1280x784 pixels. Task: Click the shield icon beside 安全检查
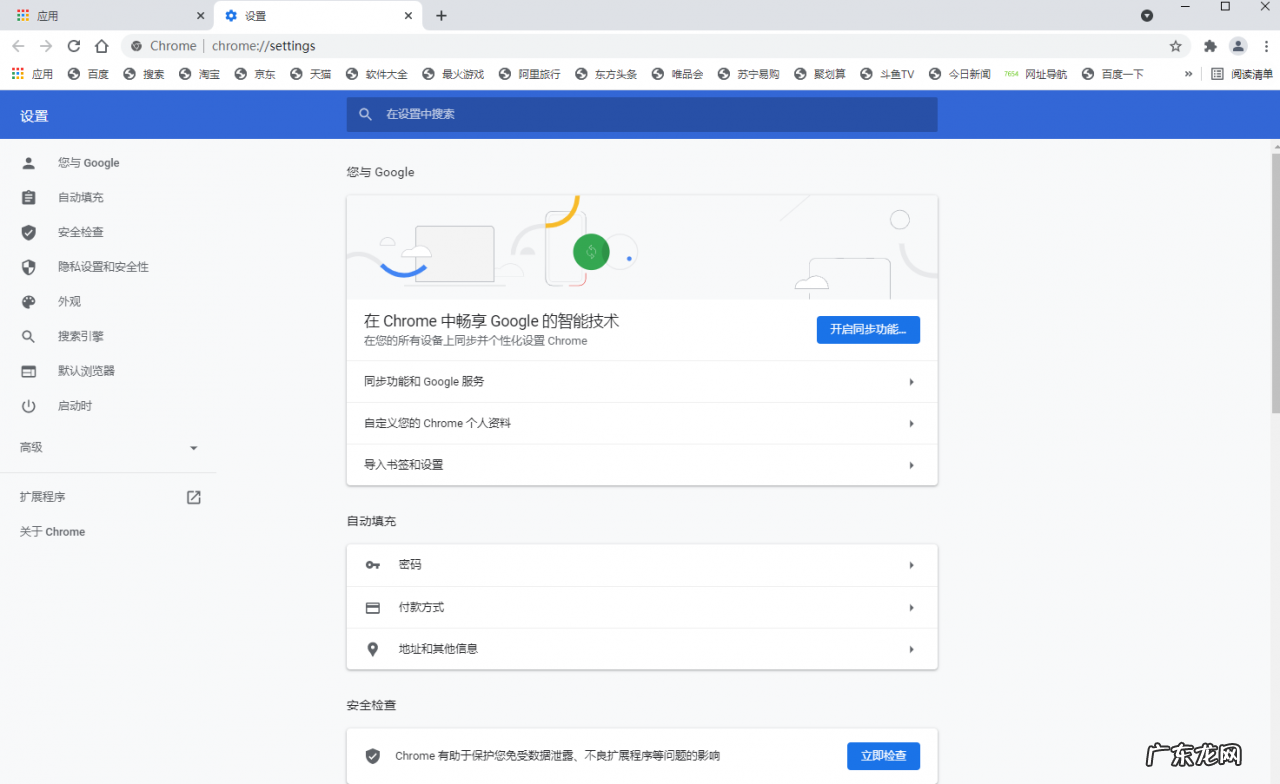(373, 755)
